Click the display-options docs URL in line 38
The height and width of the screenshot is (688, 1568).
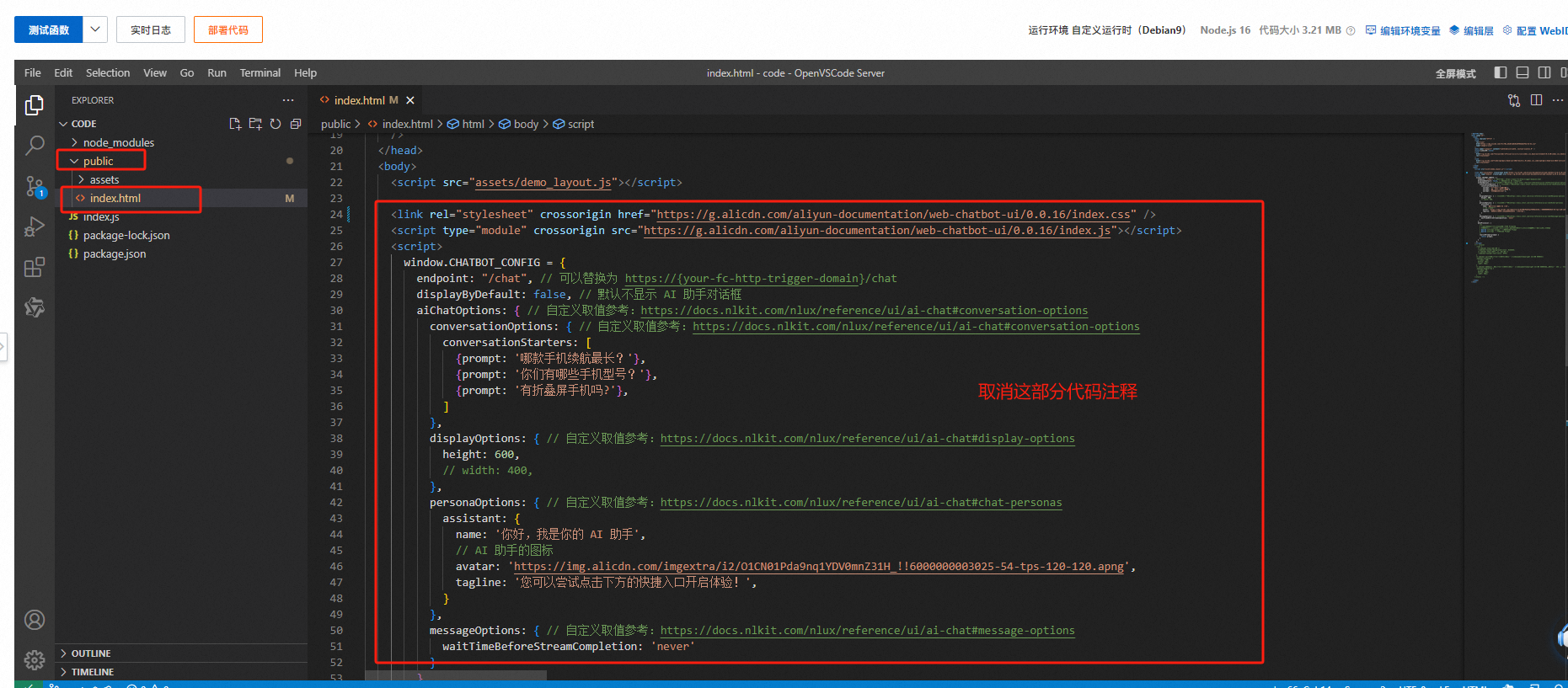868,439
